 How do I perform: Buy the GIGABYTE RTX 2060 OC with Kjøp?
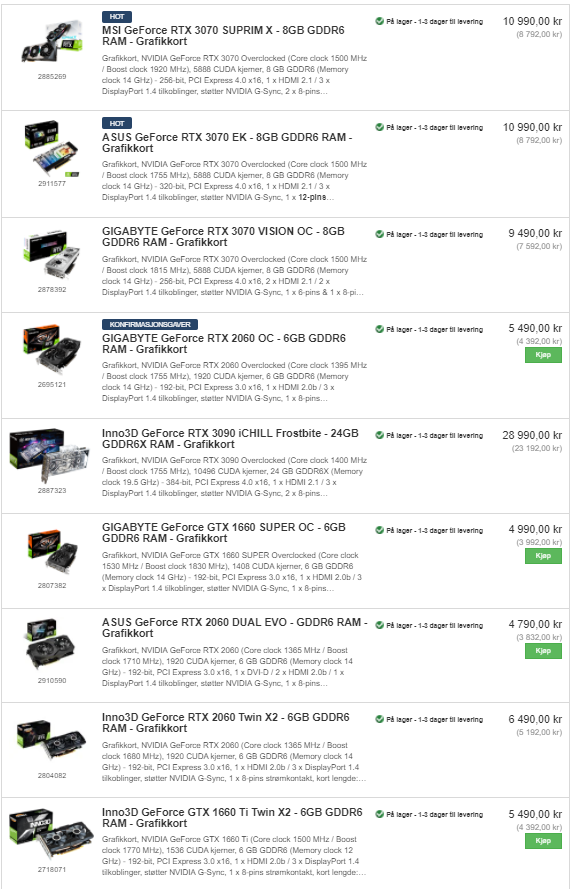pyautogui.click(x=543, y=355)
